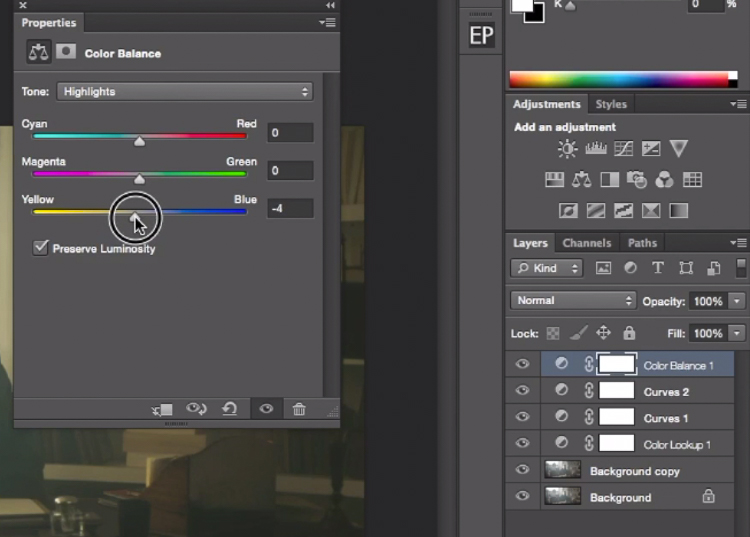View previous state of adjustment

[196, 409]
